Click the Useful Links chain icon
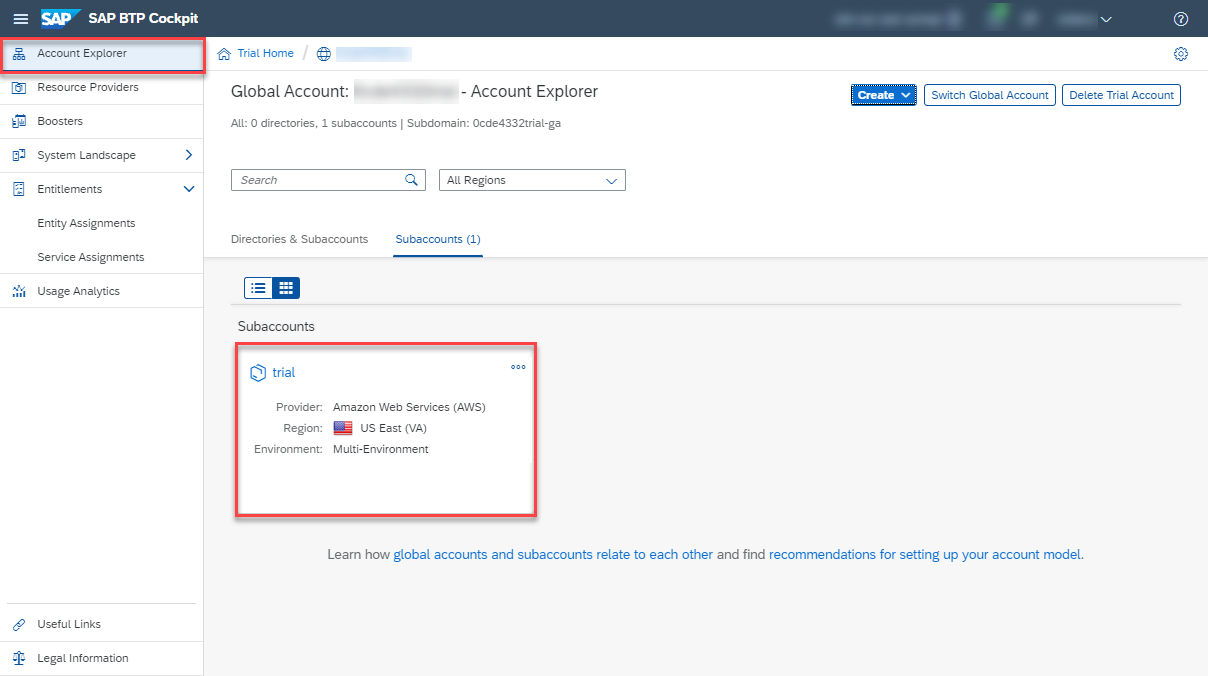Screen dimensions: 1208x676 [x=19, y=624]
